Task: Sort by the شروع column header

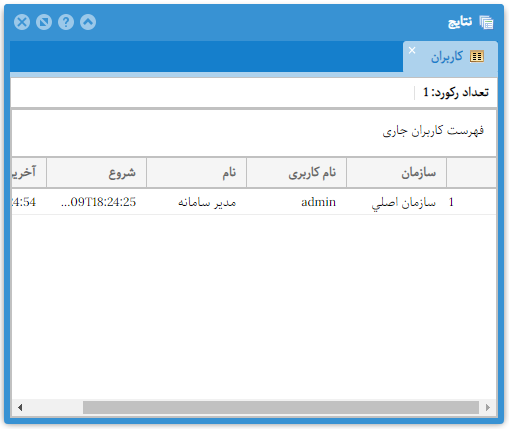Action: (97, 172)
